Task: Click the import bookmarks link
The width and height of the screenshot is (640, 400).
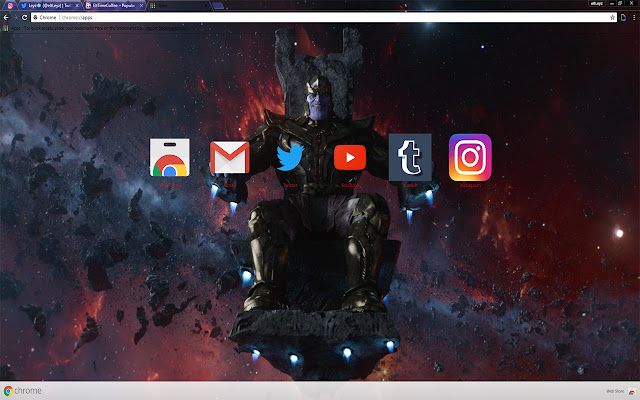Action: [x=168, y=28]
